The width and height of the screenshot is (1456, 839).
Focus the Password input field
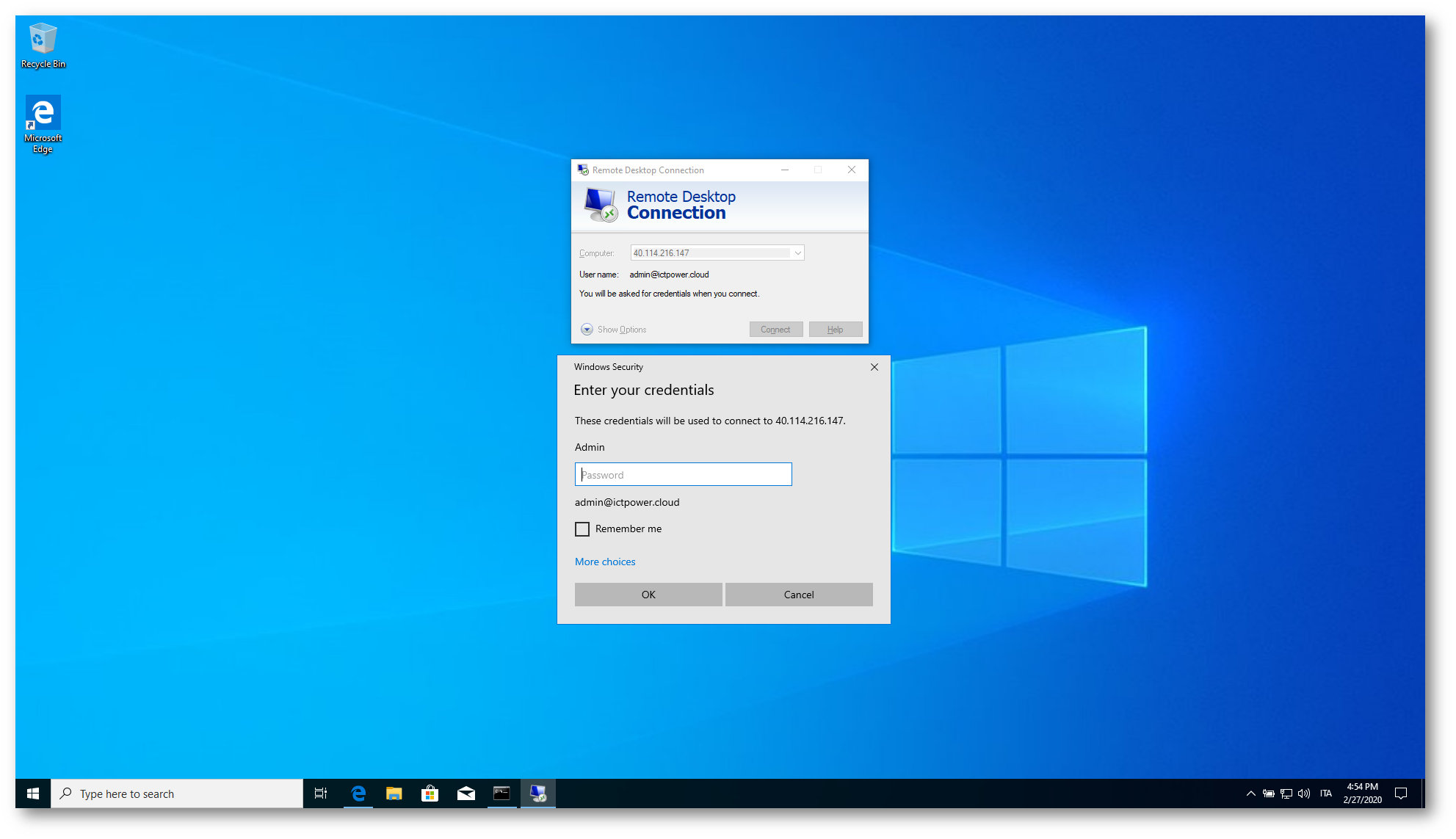[x=683, y=475]
